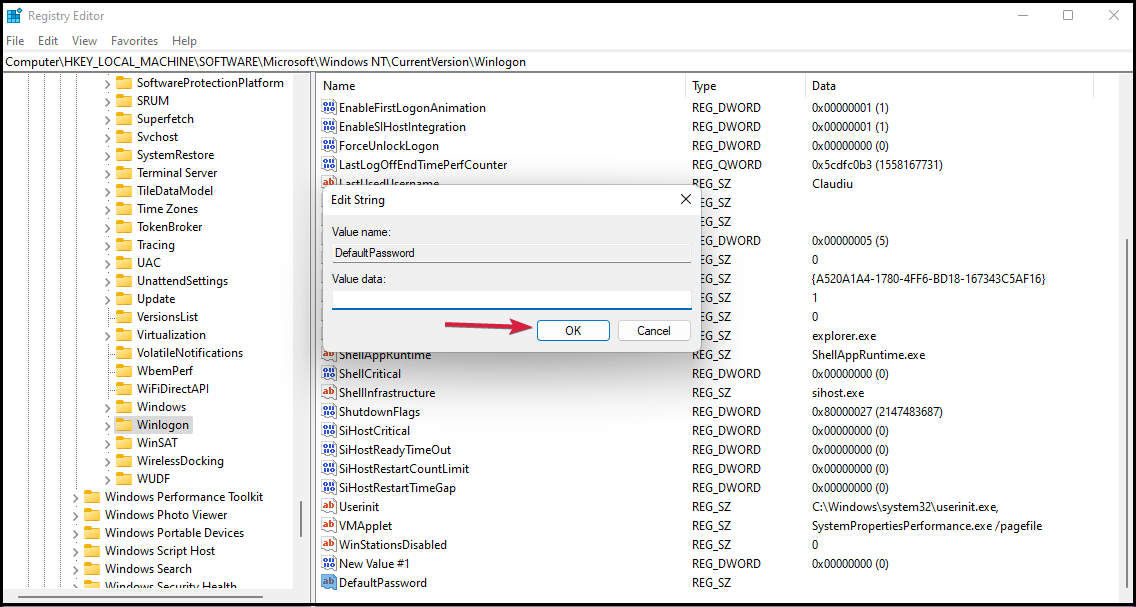
Task: Select the SystemRestore key in tree
Action: 175,155
